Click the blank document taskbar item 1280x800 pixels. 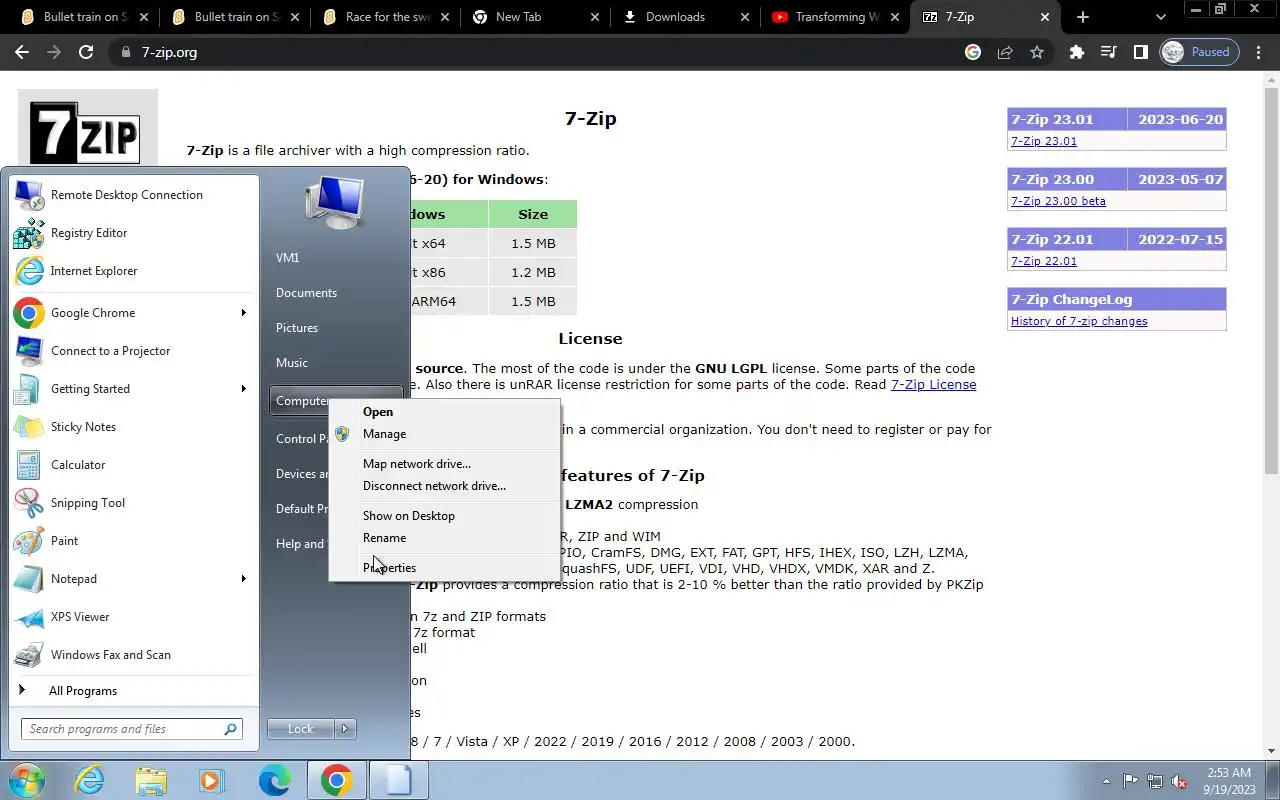398,780
